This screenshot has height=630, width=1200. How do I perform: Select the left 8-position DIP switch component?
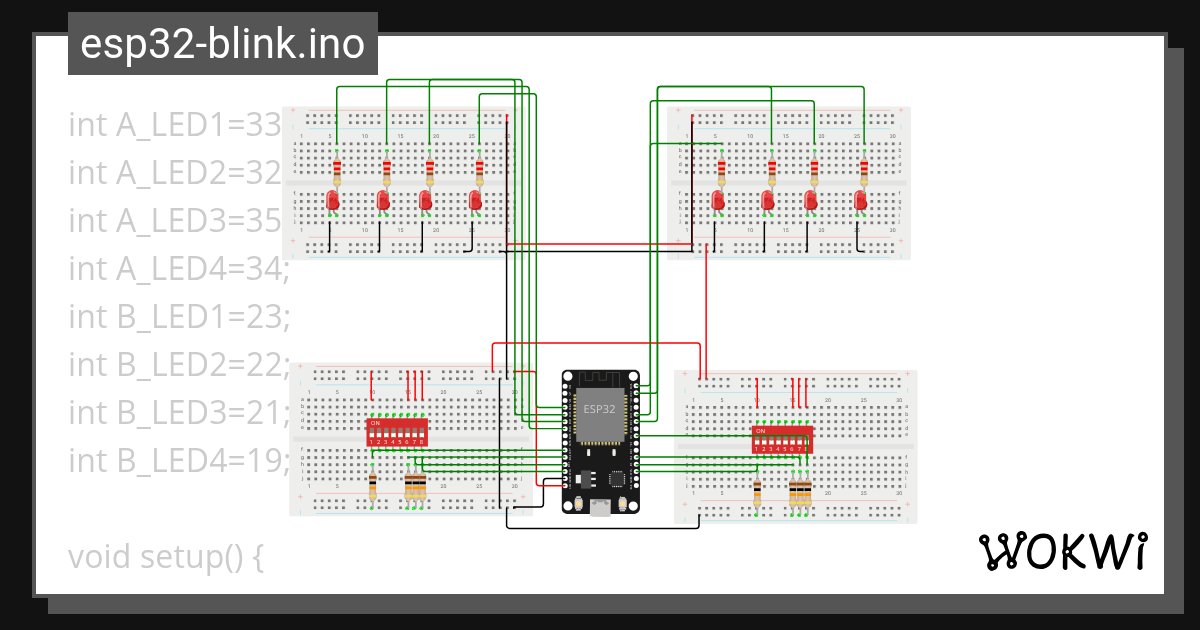click(397, 432)
